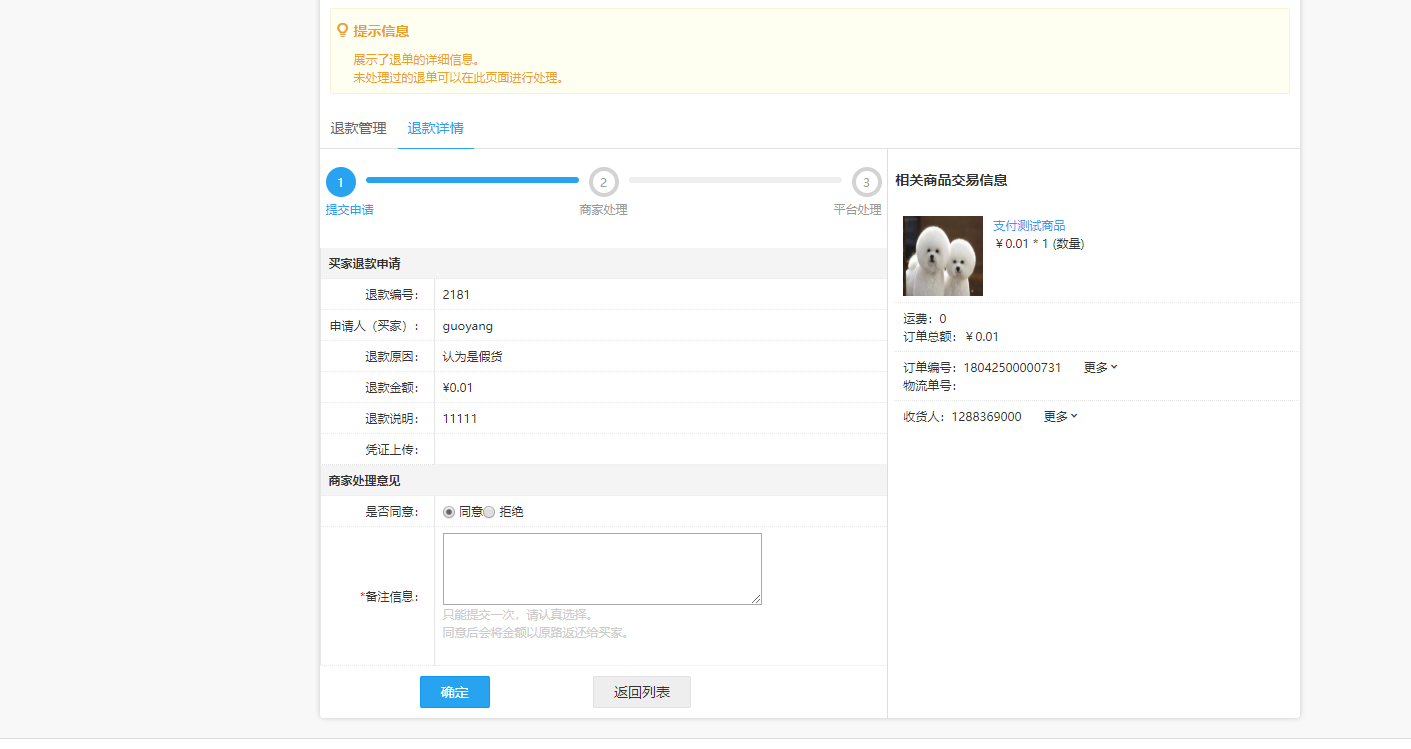
Task: Click the 商家处理 step label
Action: [604, 210]
